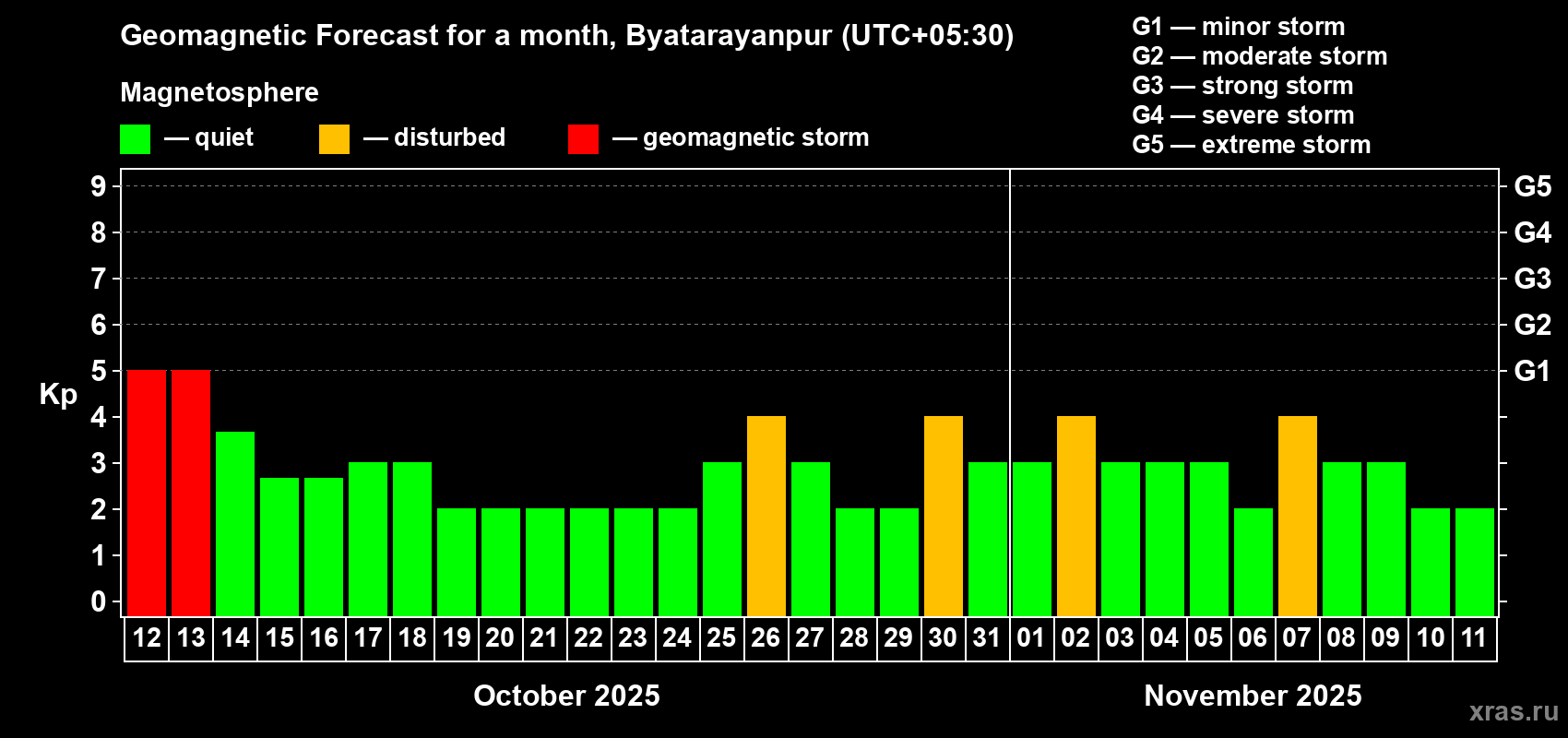Image resolution: width=1568 pixels, height=738 pixels.
Task: Click the Kp axis value 9
Action: (x=99, y=186)
